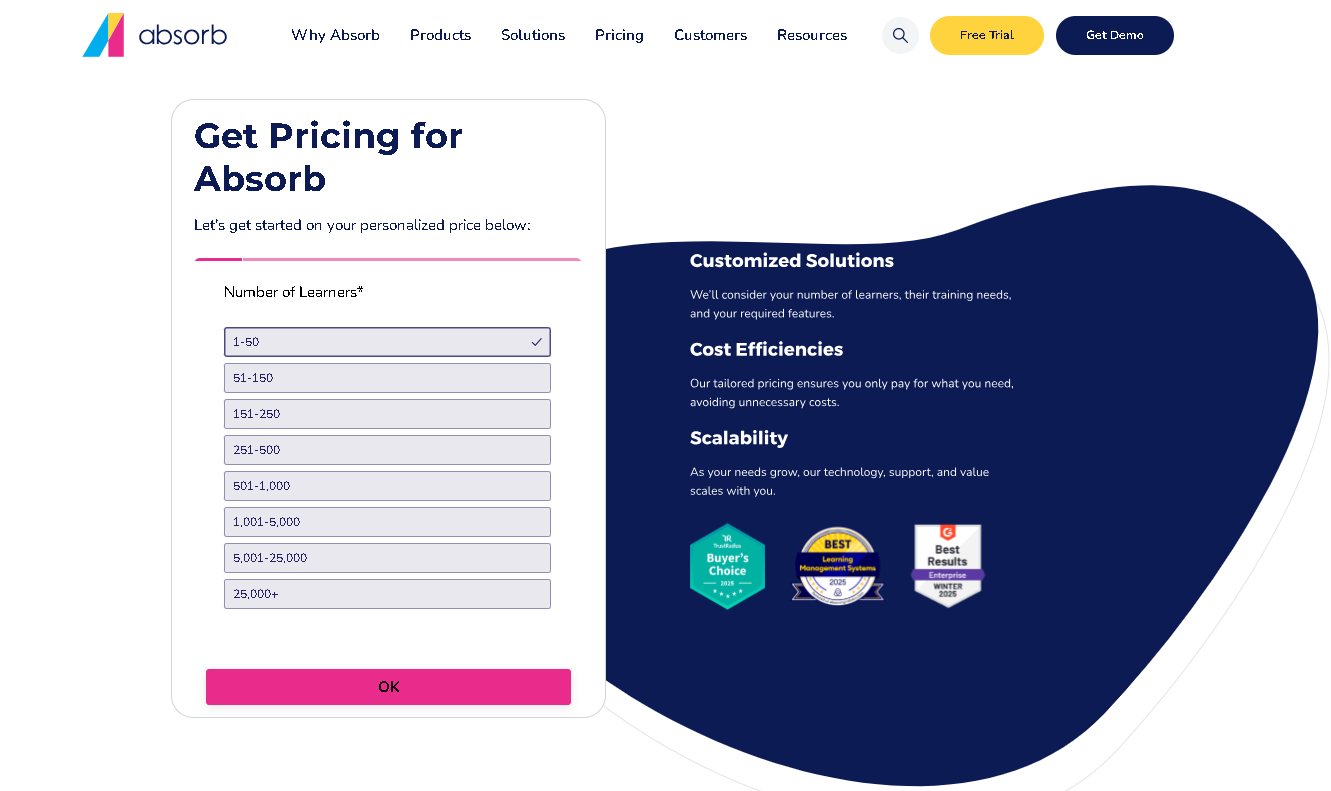Select the 5,001-25,000 learners option
This screenshot has height=791, width=1331.
[387, 558]
